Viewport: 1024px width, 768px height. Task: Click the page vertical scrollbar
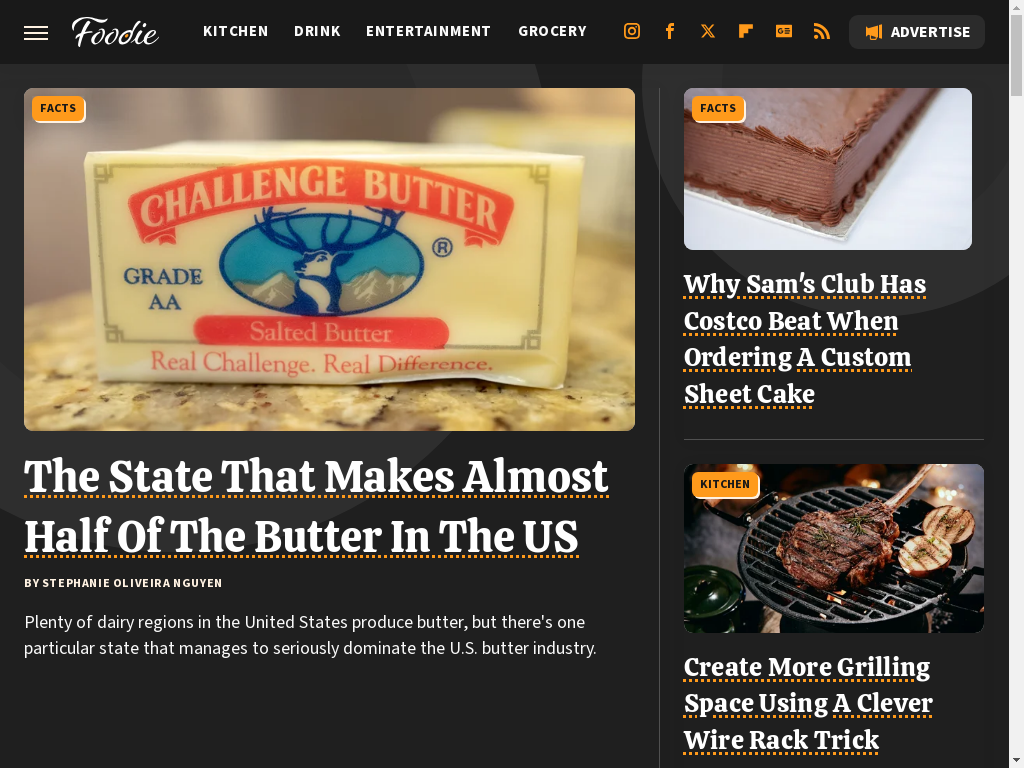pos(1016,384)
